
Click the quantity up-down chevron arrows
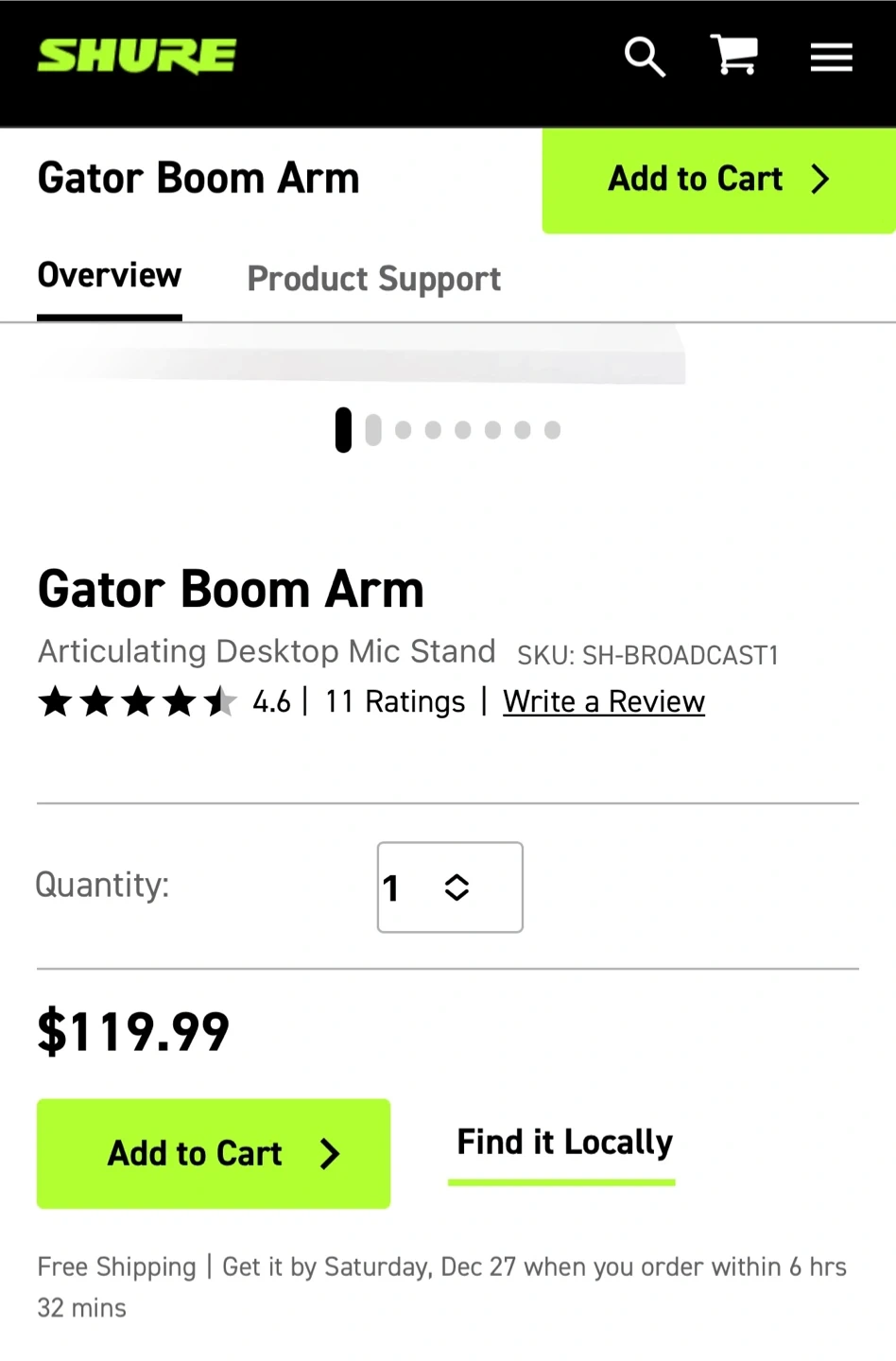tap(457, 887)
